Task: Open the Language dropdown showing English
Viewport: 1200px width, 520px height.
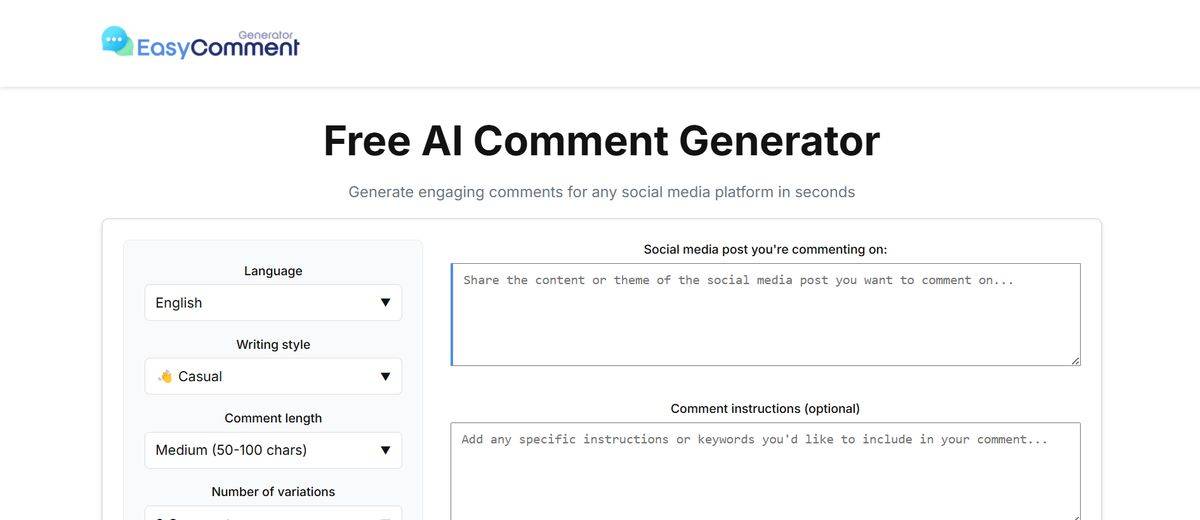Action: [272, 303]
